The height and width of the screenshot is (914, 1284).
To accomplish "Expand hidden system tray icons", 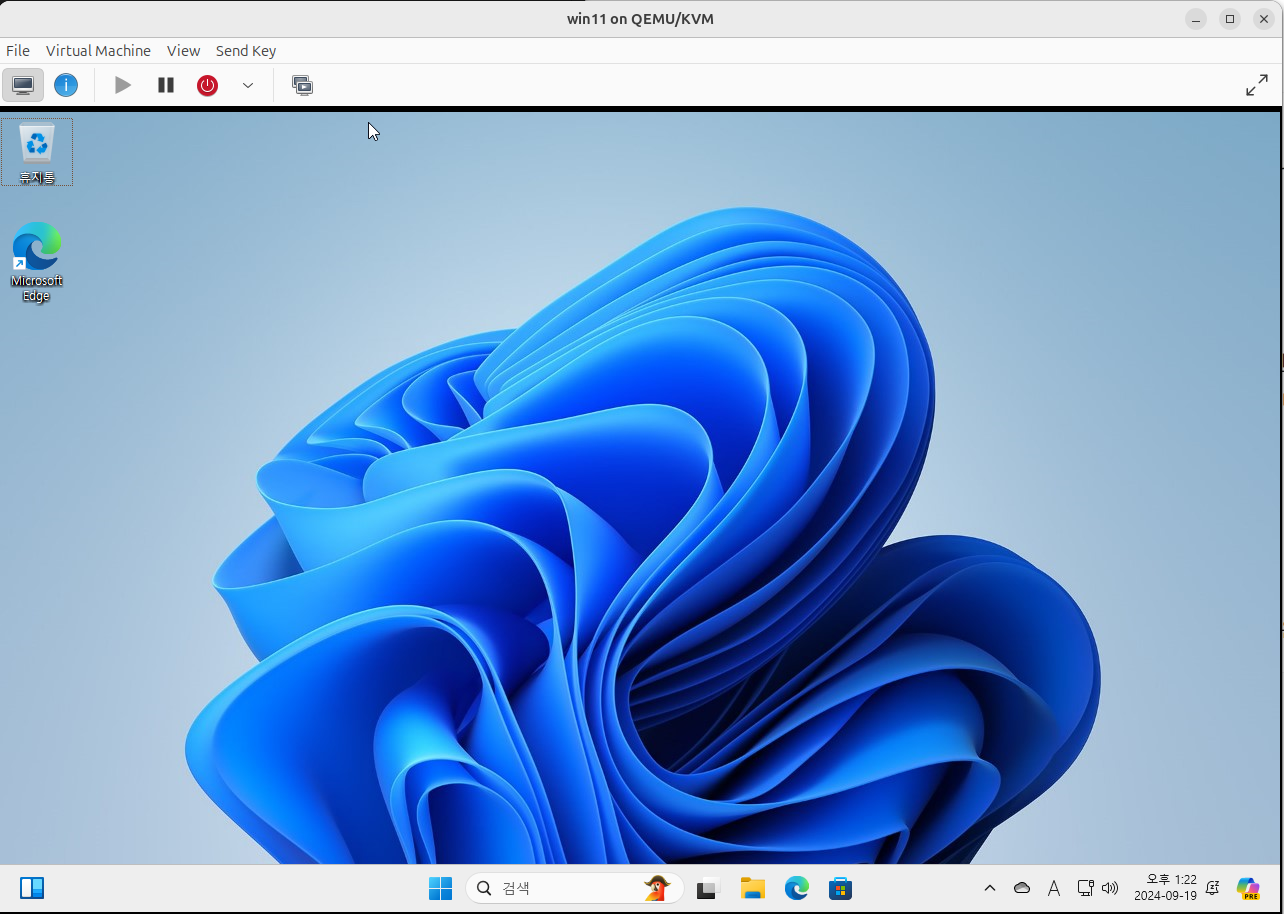I will (x=990, y=888).
